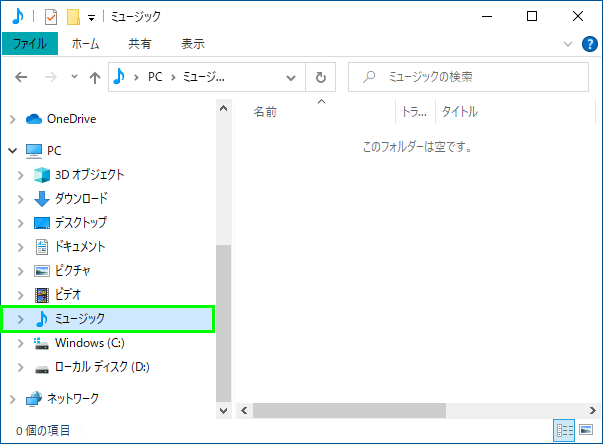Expand the ribbon with the chevron
Screen dimensions: 603x444
(x=568, y=44)
